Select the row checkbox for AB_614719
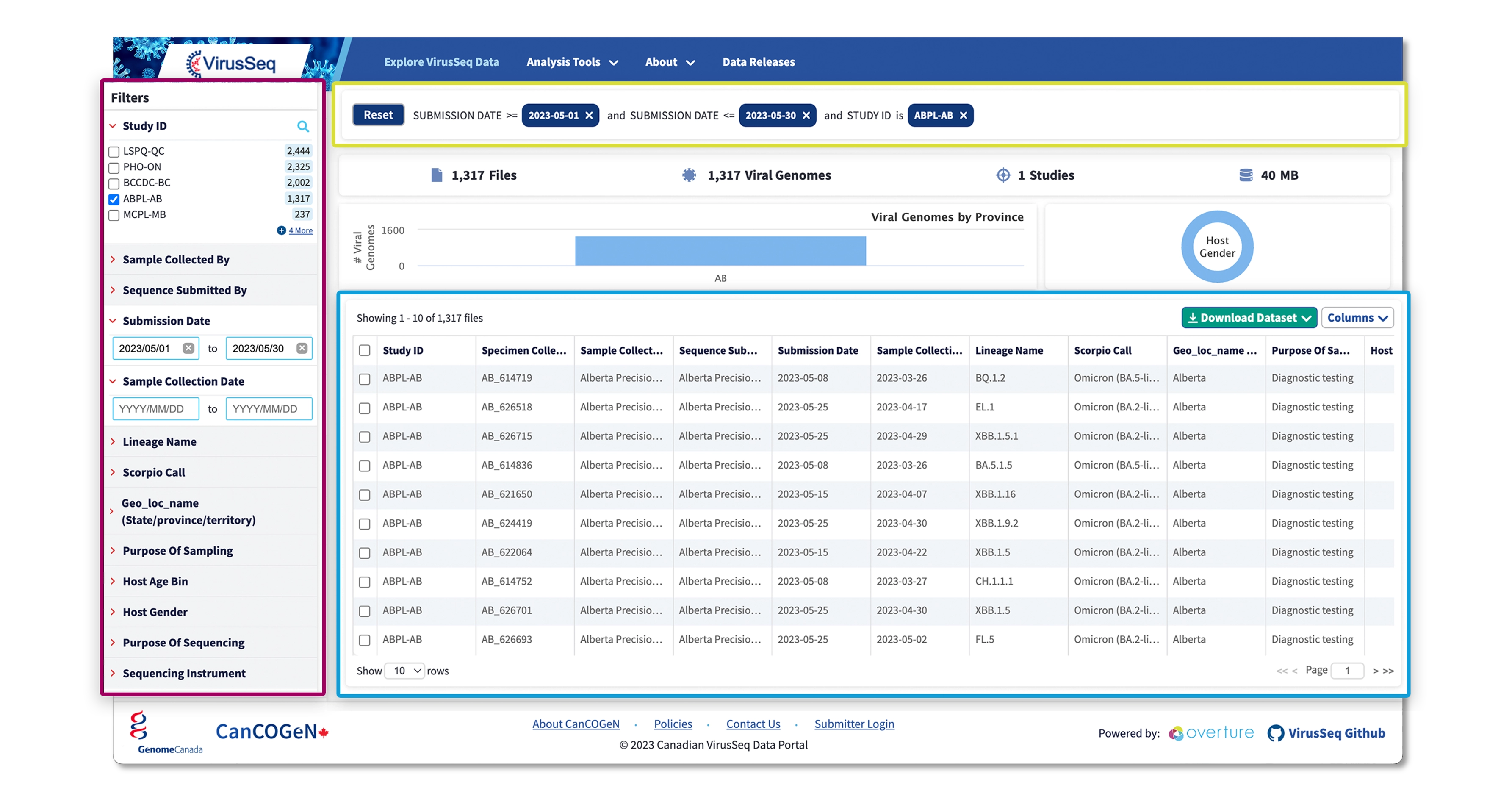 point(365,379)
